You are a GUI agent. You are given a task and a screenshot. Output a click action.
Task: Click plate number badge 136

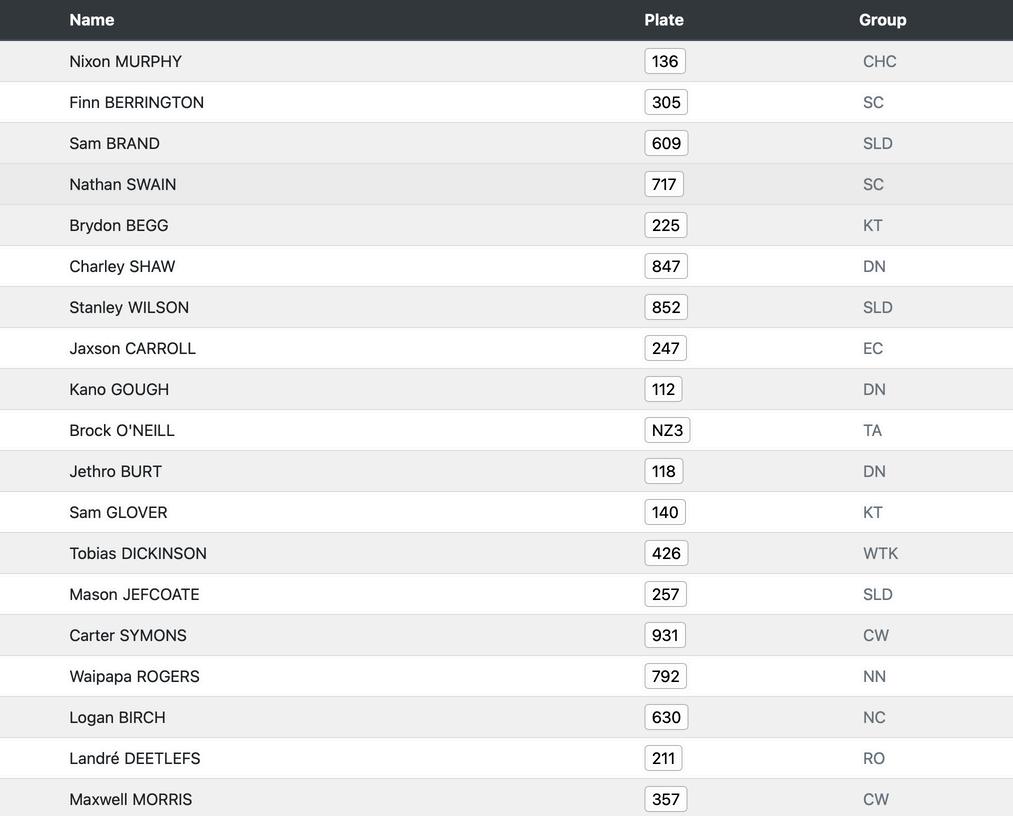pos(665,61)
